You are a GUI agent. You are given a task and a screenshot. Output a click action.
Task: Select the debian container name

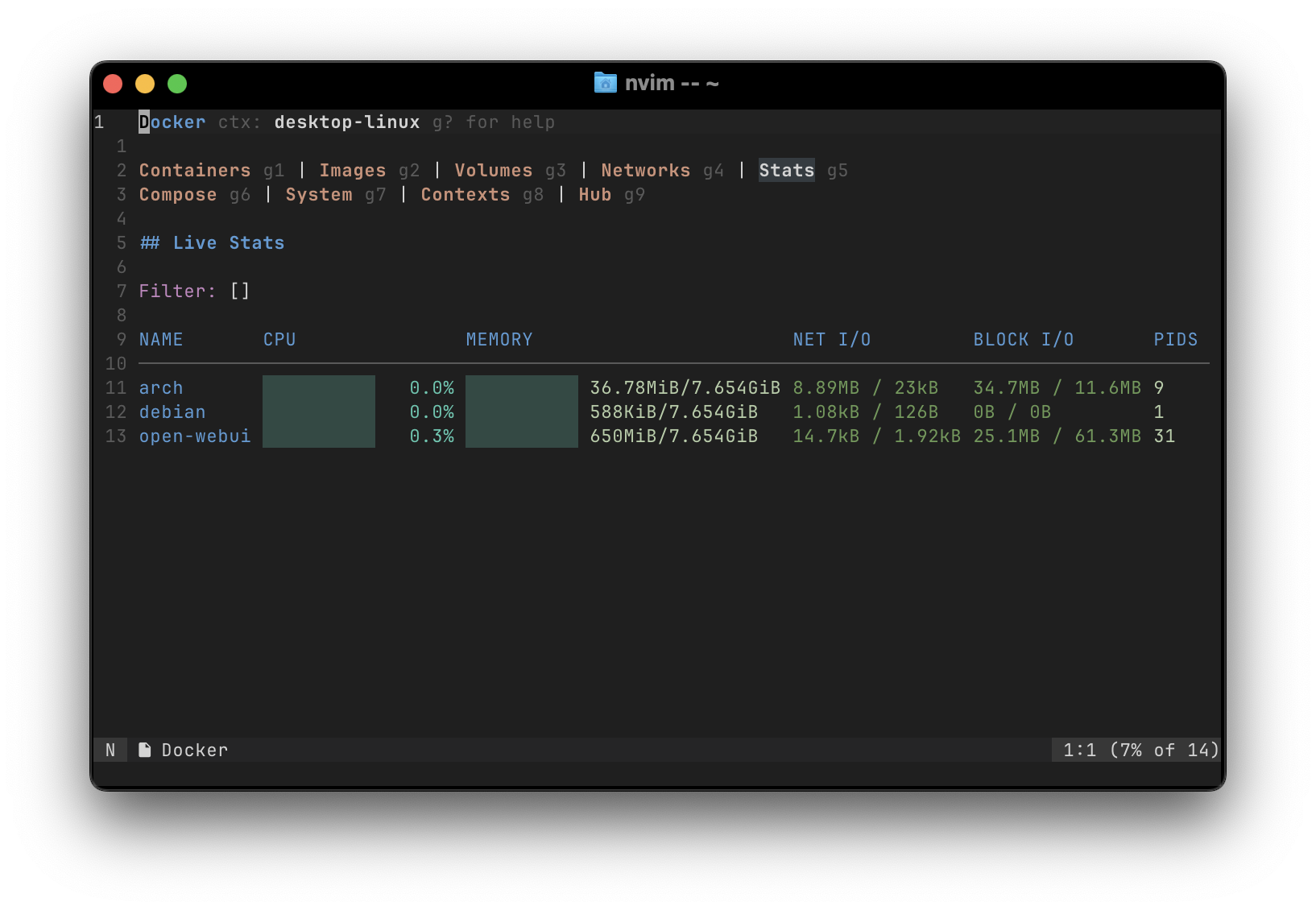(x=172, y=412)
